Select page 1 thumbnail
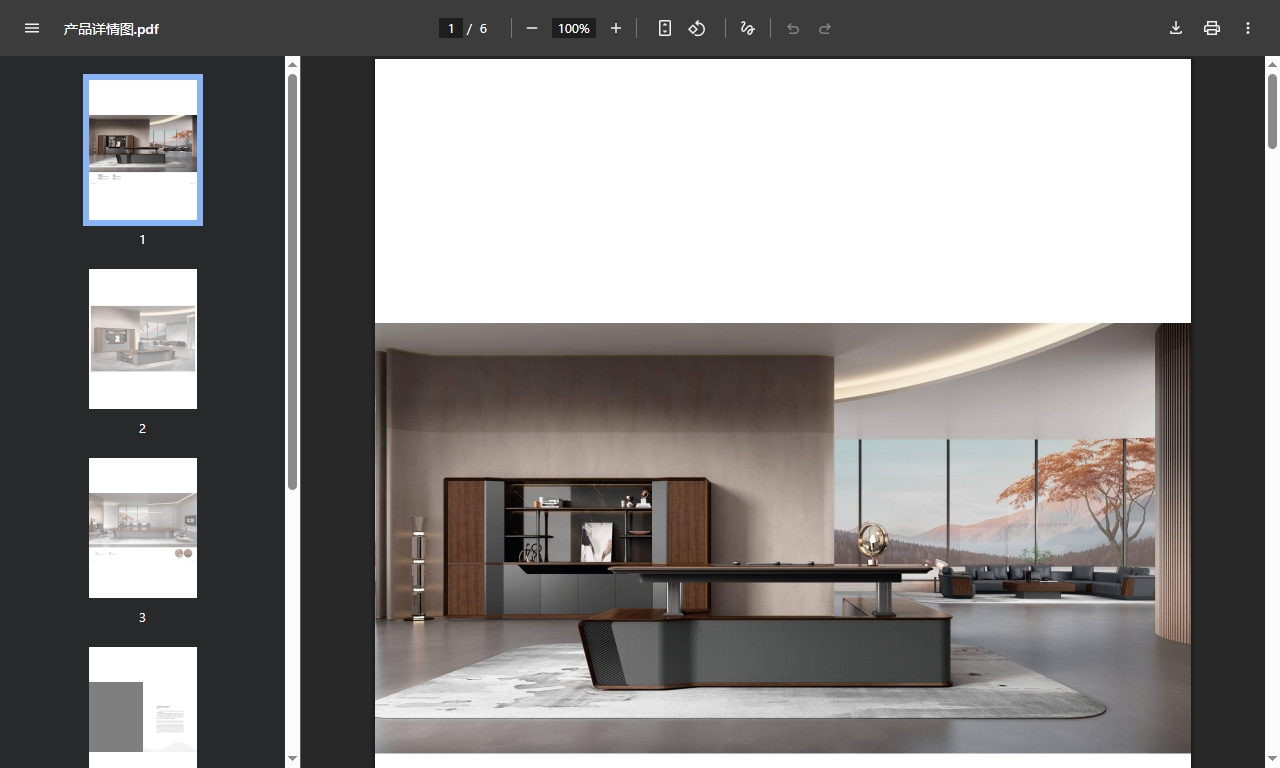This screenshot has width=1280, height=768. tap(143, 150)
